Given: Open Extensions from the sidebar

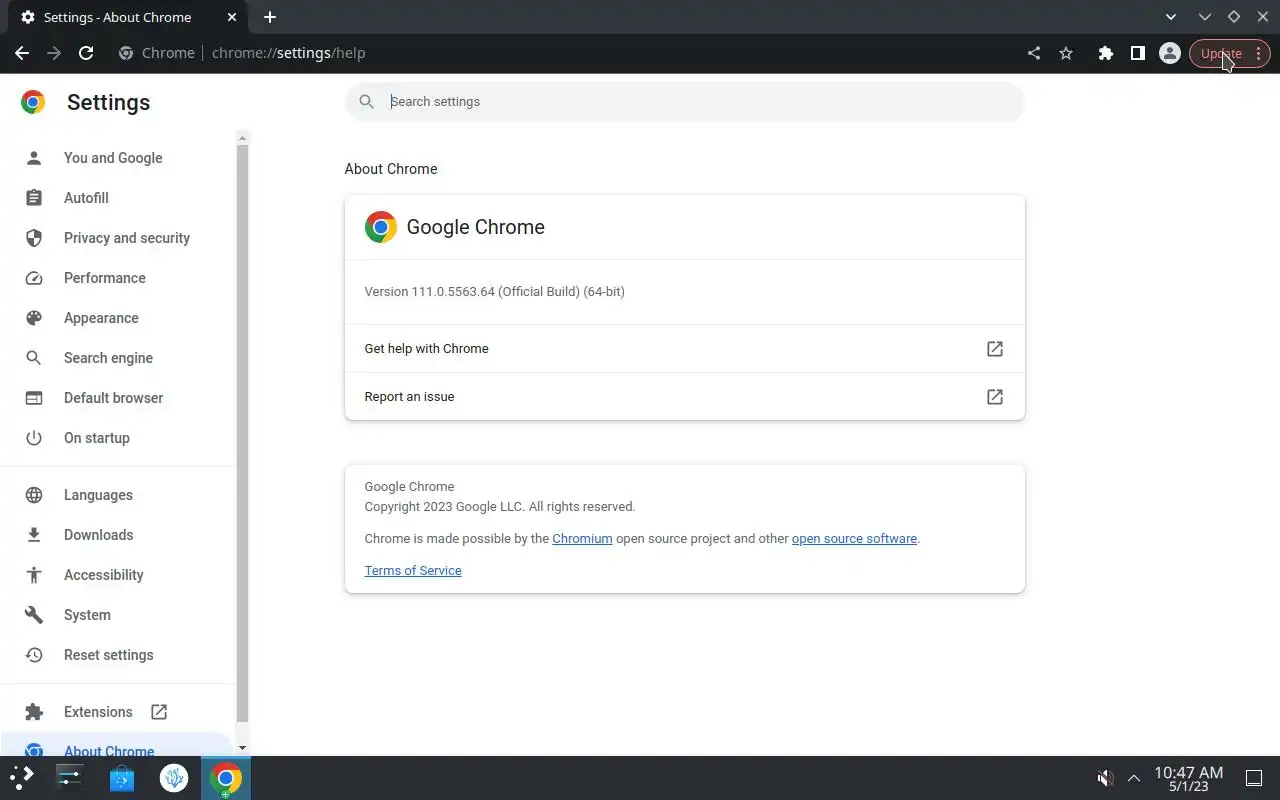Looking at the screenshot, I should (98, 712).
